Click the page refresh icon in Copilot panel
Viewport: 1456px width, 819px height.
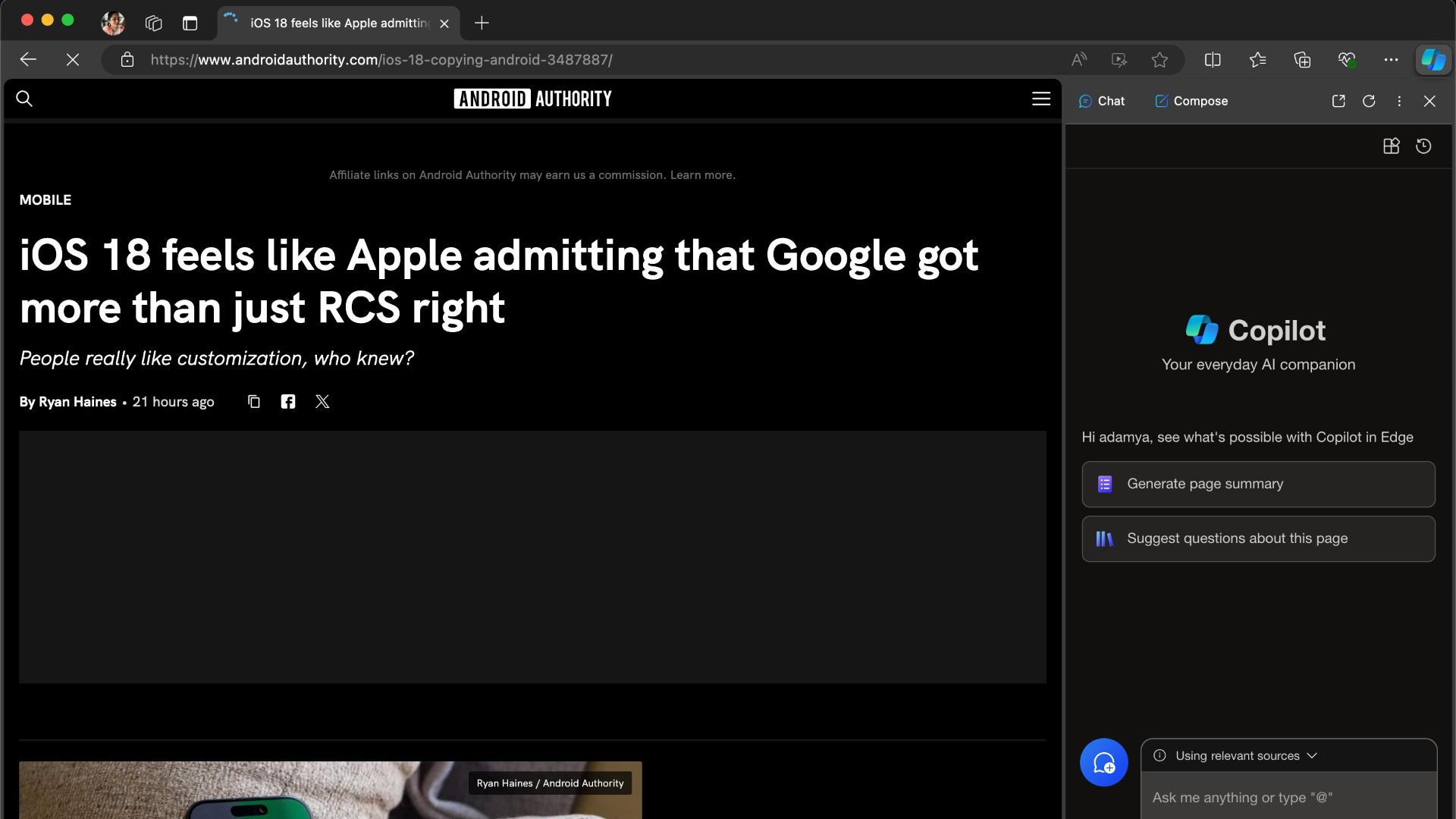[x=1369, y=100]
